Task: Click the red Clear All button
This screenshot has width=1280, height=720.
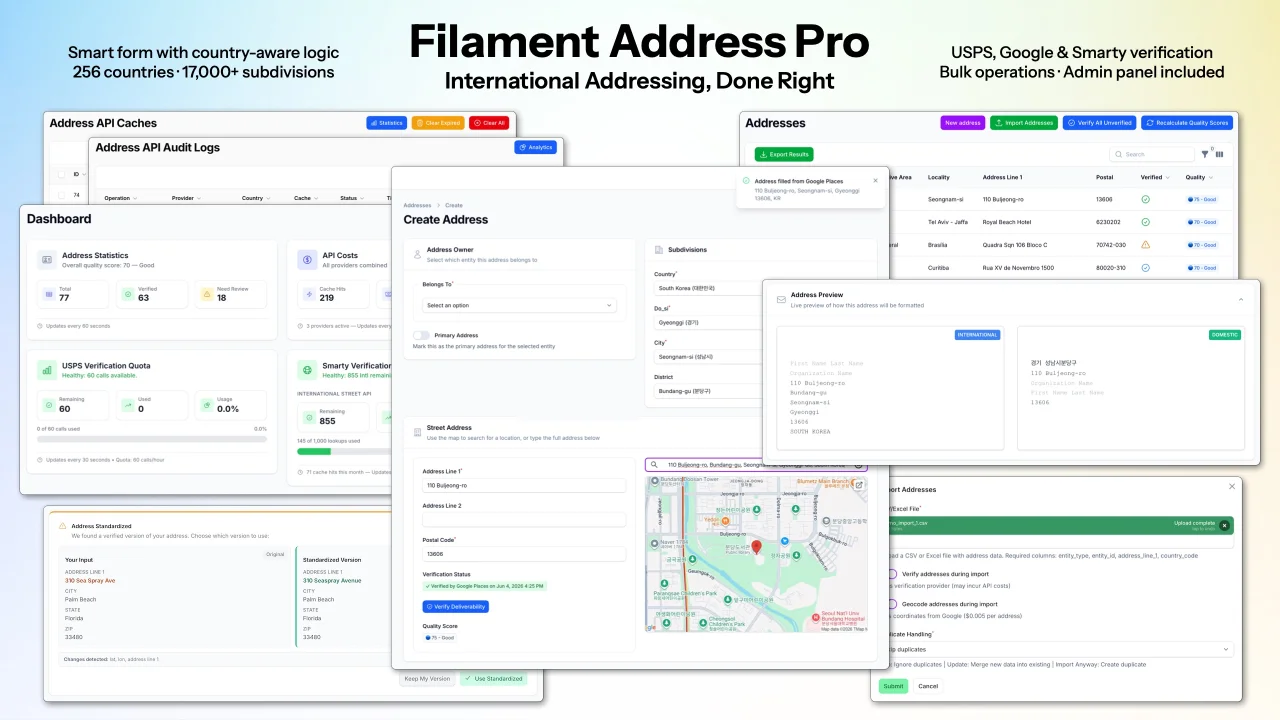Action: click(490, 123)
